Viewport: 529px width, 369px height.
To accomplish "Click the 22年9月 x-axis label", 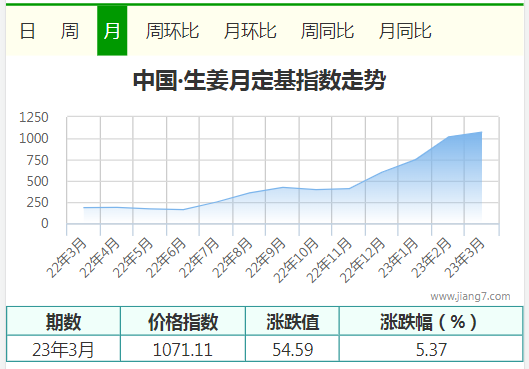I will pyautogui.click(x=266, y=257).
